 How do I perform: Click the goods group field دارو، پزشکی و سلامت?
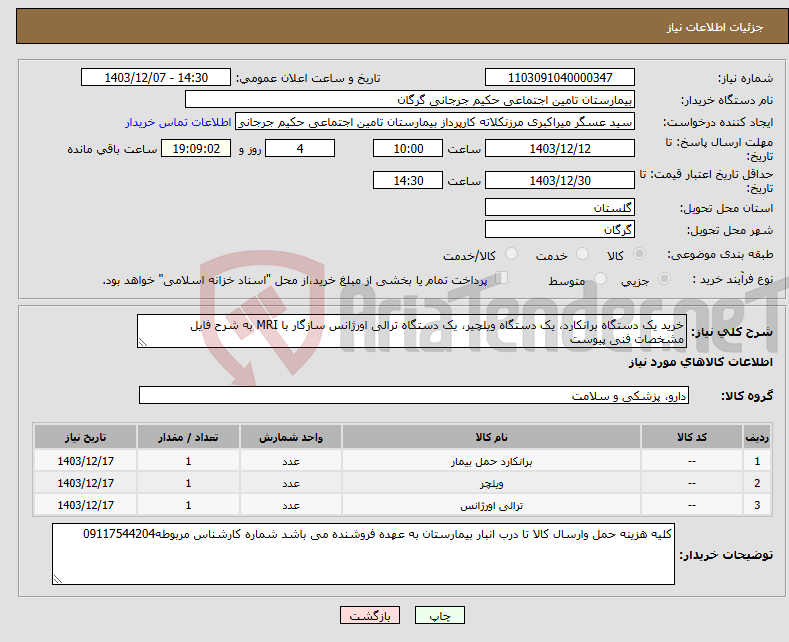click(414, 395)
